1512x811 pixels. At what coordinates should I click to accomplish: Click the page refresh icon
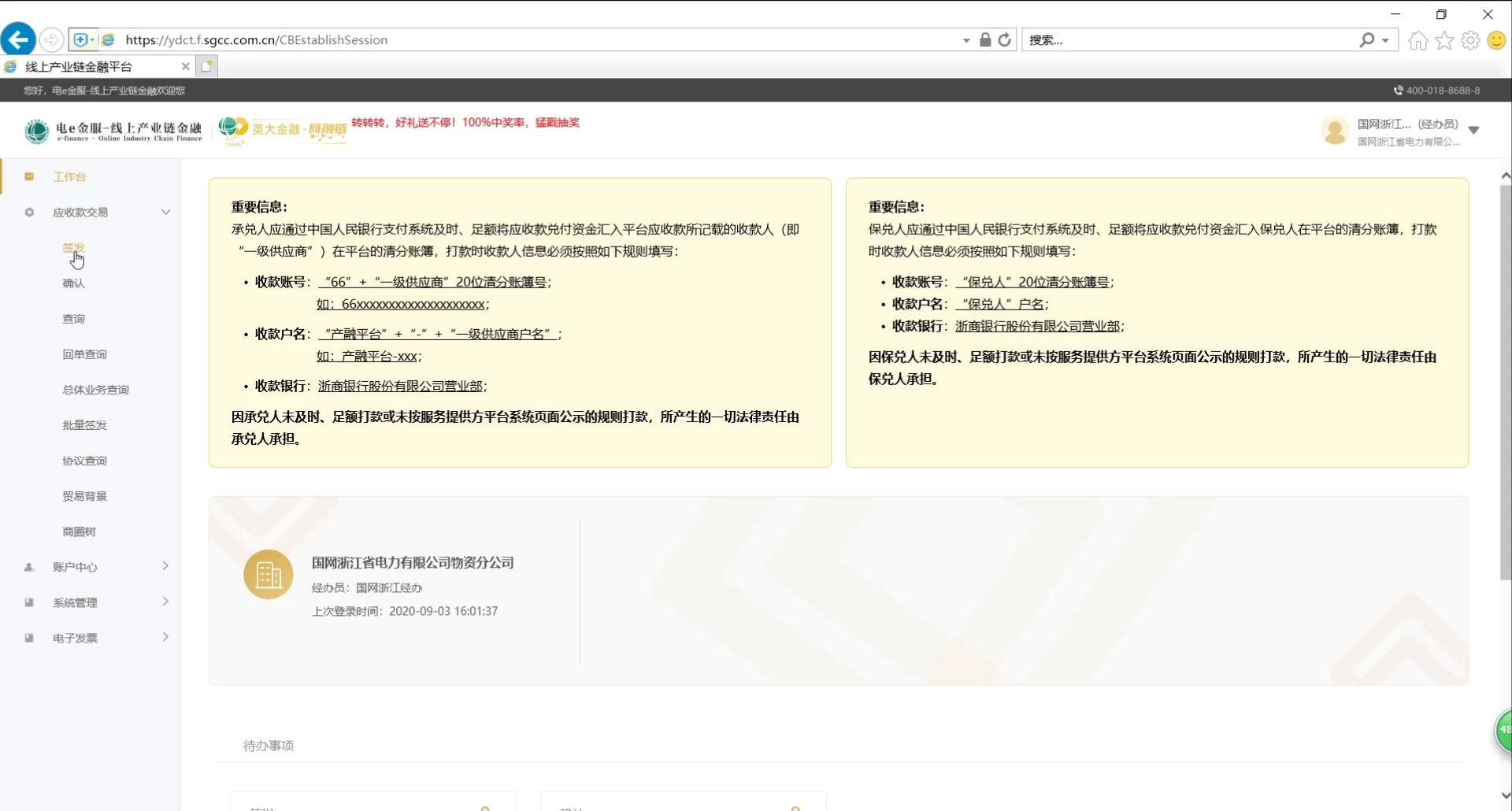(x=1004, y=39)
